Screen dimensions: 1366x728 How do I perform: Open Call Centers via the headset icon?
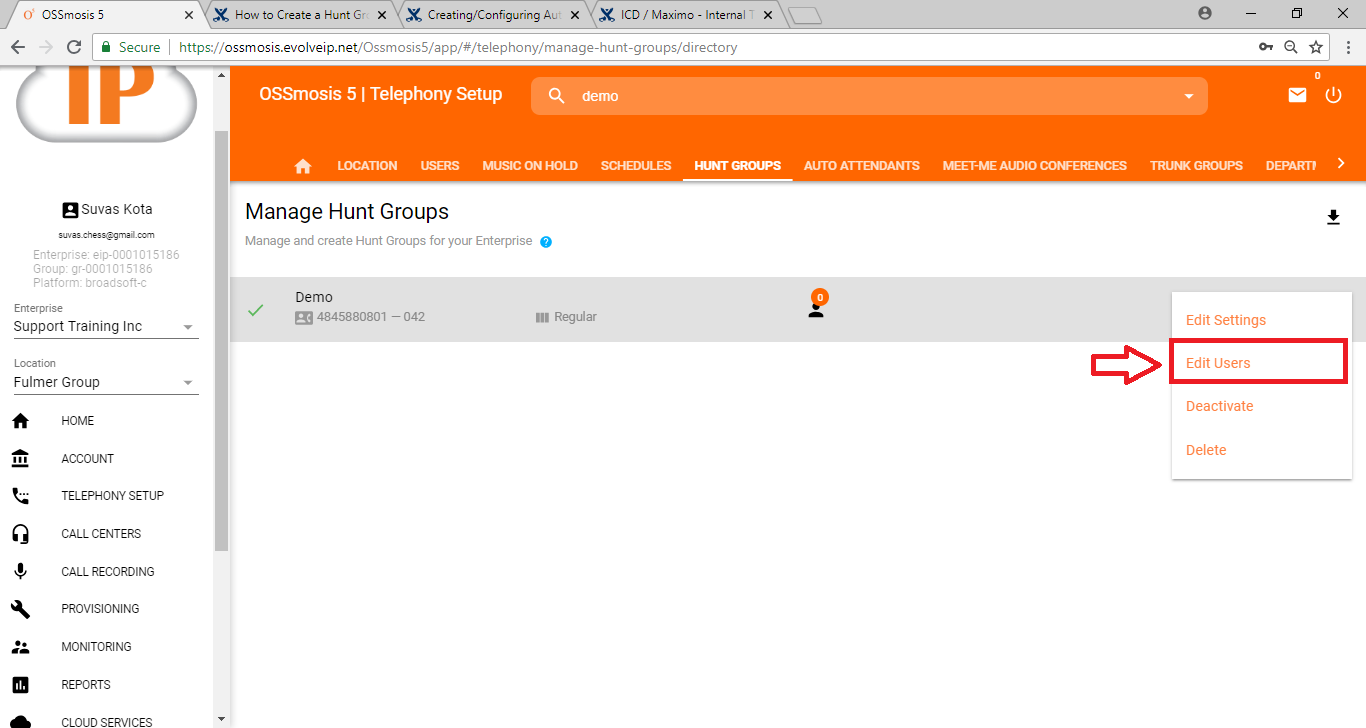coord(20,534)
